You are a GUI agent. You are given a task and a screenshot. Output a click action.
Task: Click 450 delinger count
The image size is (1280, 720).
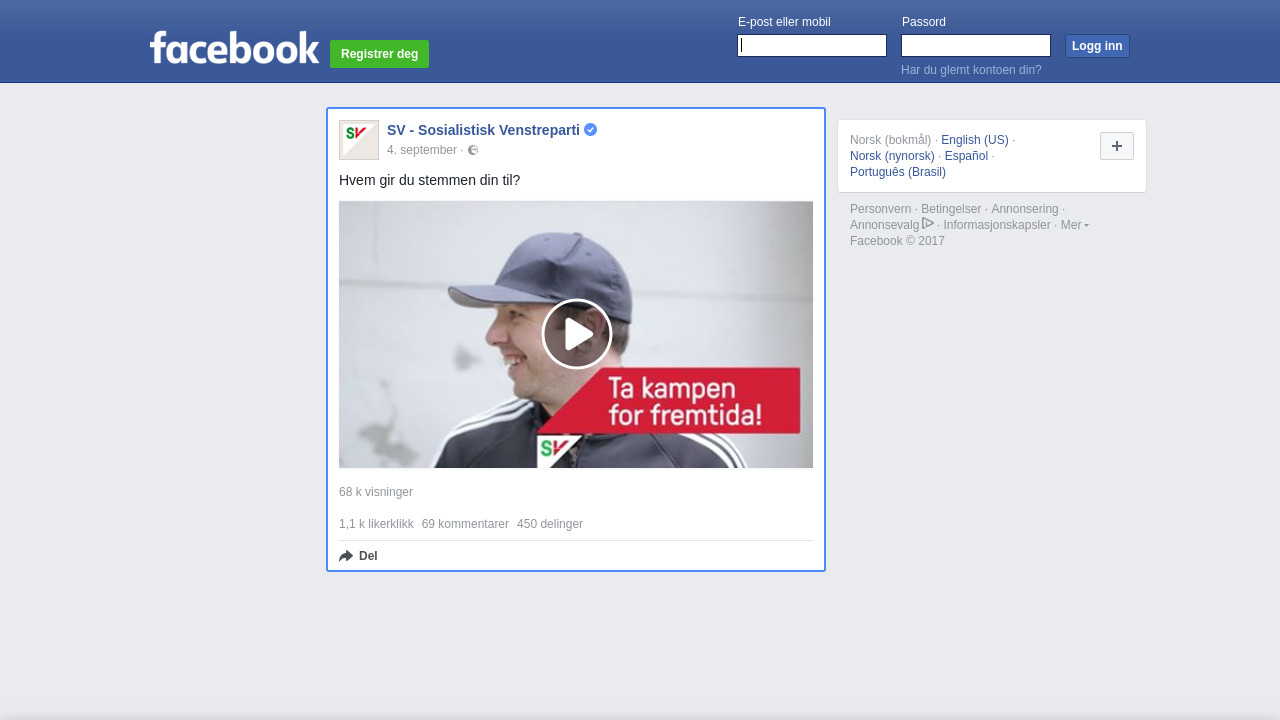(x=550, y=524)
